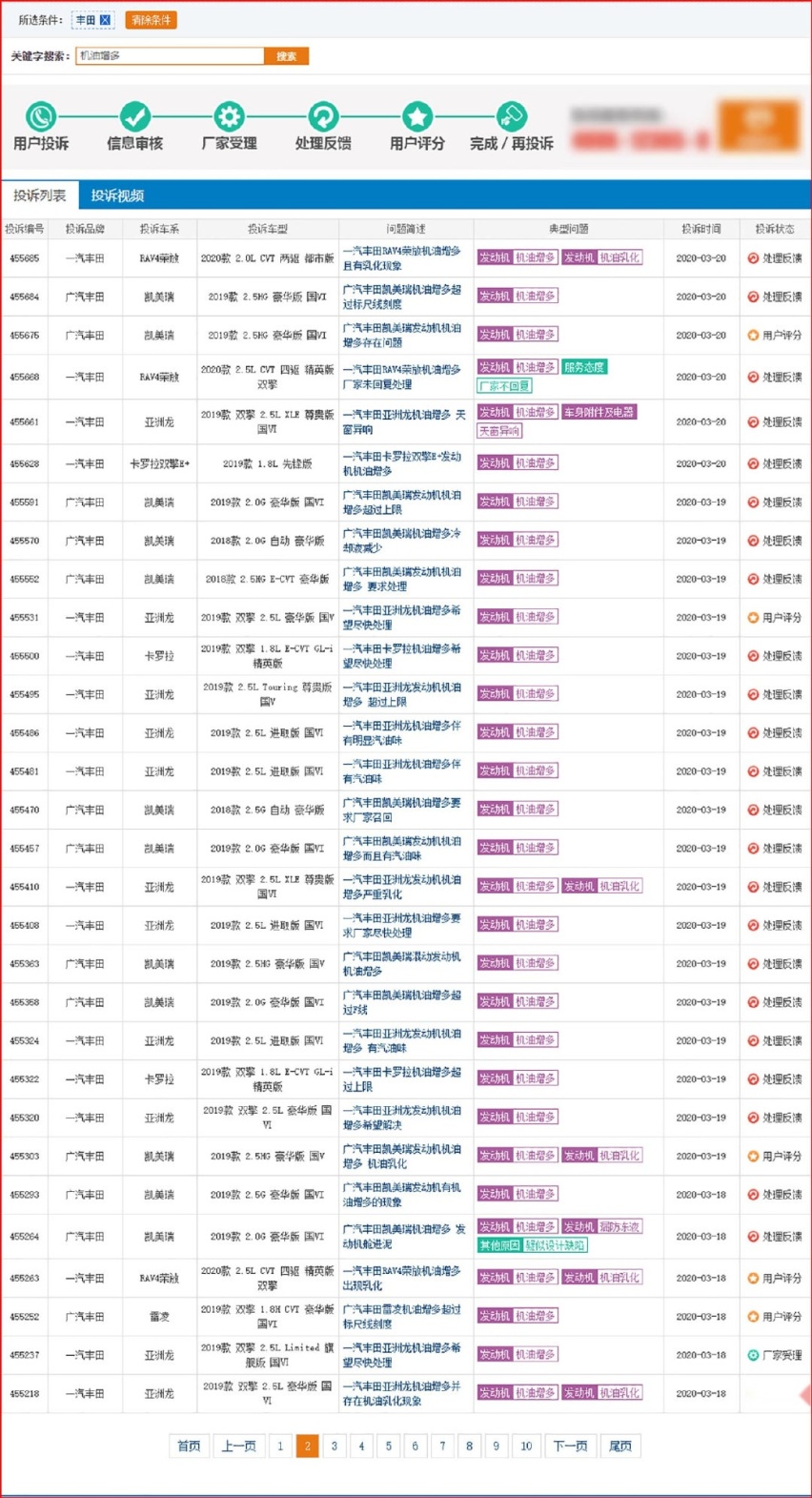Click 处理反馈 status icon for complaint 455661
812x1498 pixels.
pos(753,421)
